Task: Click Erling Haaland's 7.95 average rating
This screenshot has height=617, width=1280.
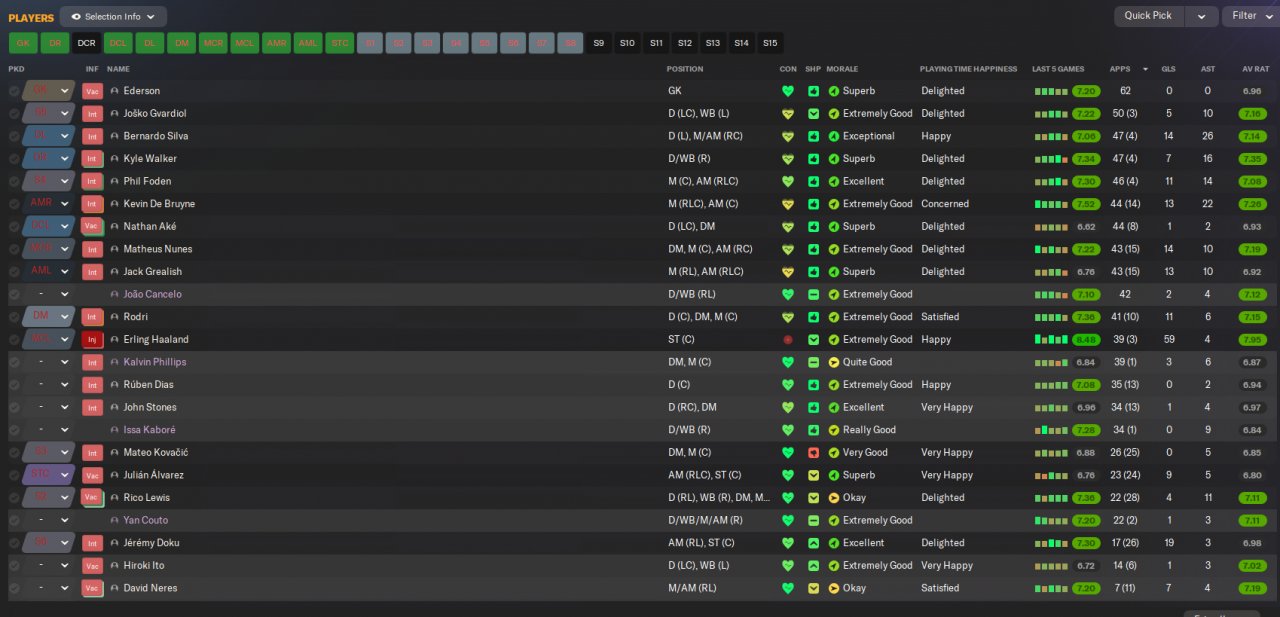Action: point(1252,340)
